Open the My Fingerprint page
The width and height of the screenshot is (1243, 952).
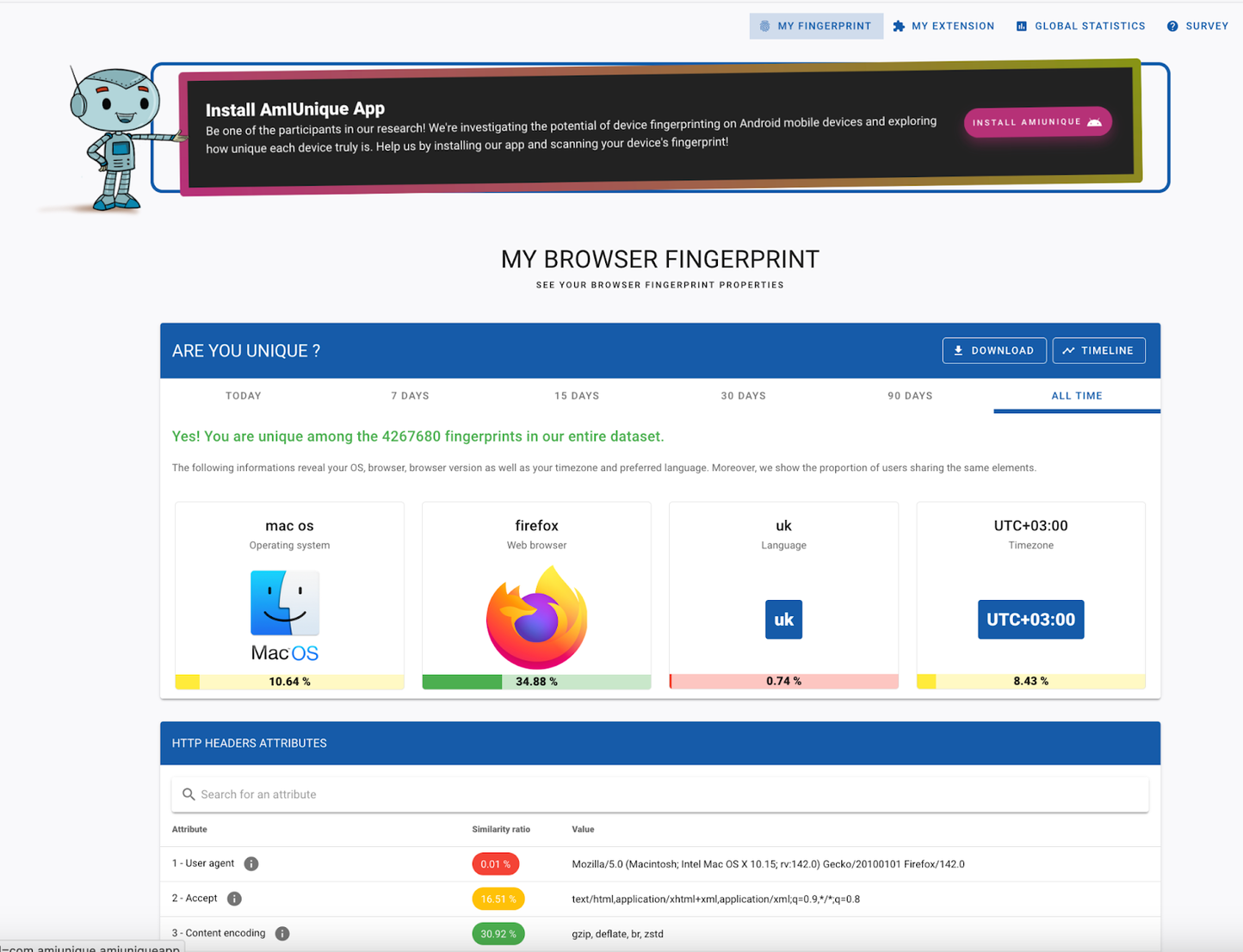[815, 26]
